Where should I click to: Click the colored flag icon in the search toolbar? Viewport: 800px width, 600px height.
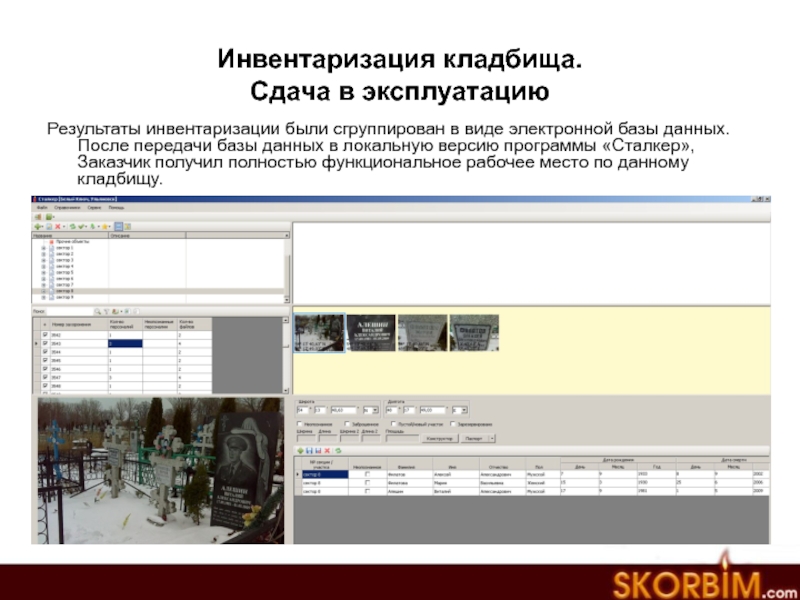click(115, 311)
